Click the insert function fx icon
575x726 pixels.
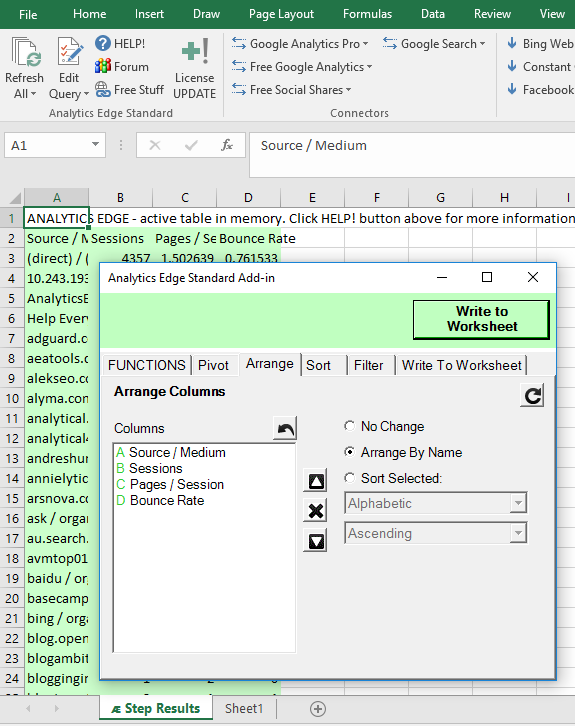click(227, 145)
